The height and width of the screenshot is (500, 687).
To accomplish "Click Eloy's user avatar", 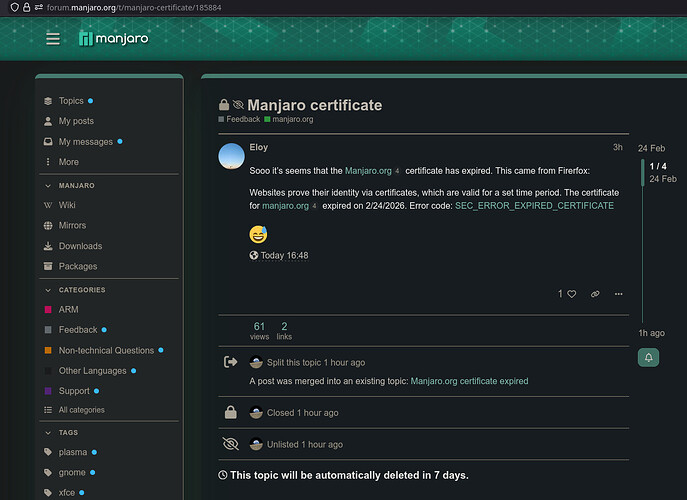I will (231, 156).
